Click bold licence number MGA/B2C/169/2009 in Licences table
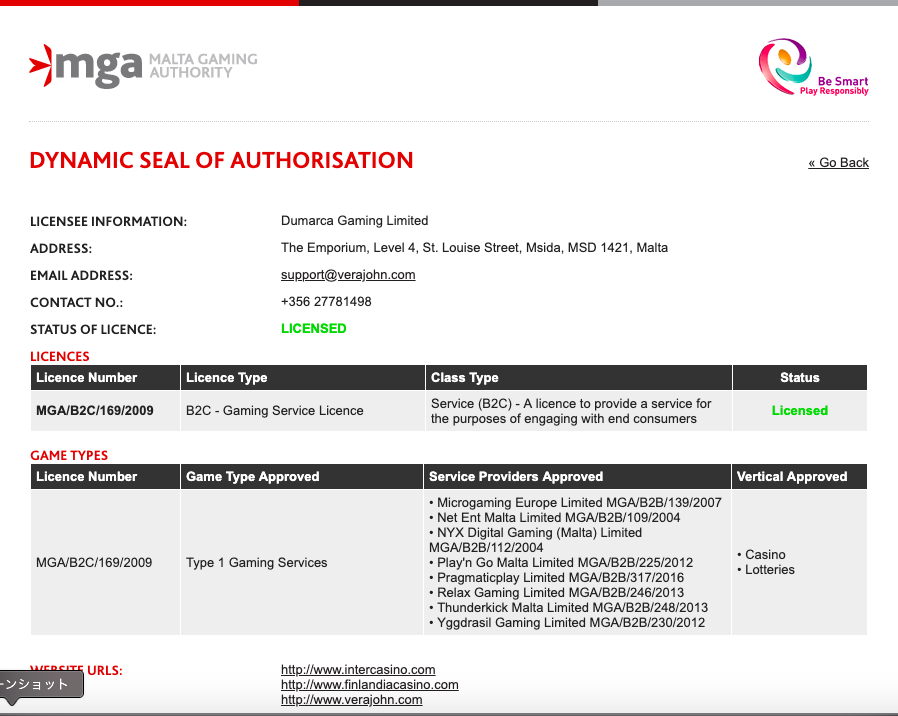 pyautogui.click(x=94, y=411)
